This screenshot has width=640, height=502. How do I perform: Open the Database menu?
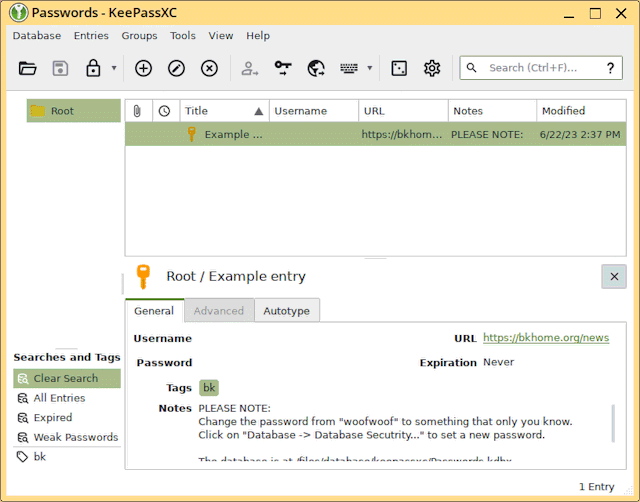(x=37, y=36)
